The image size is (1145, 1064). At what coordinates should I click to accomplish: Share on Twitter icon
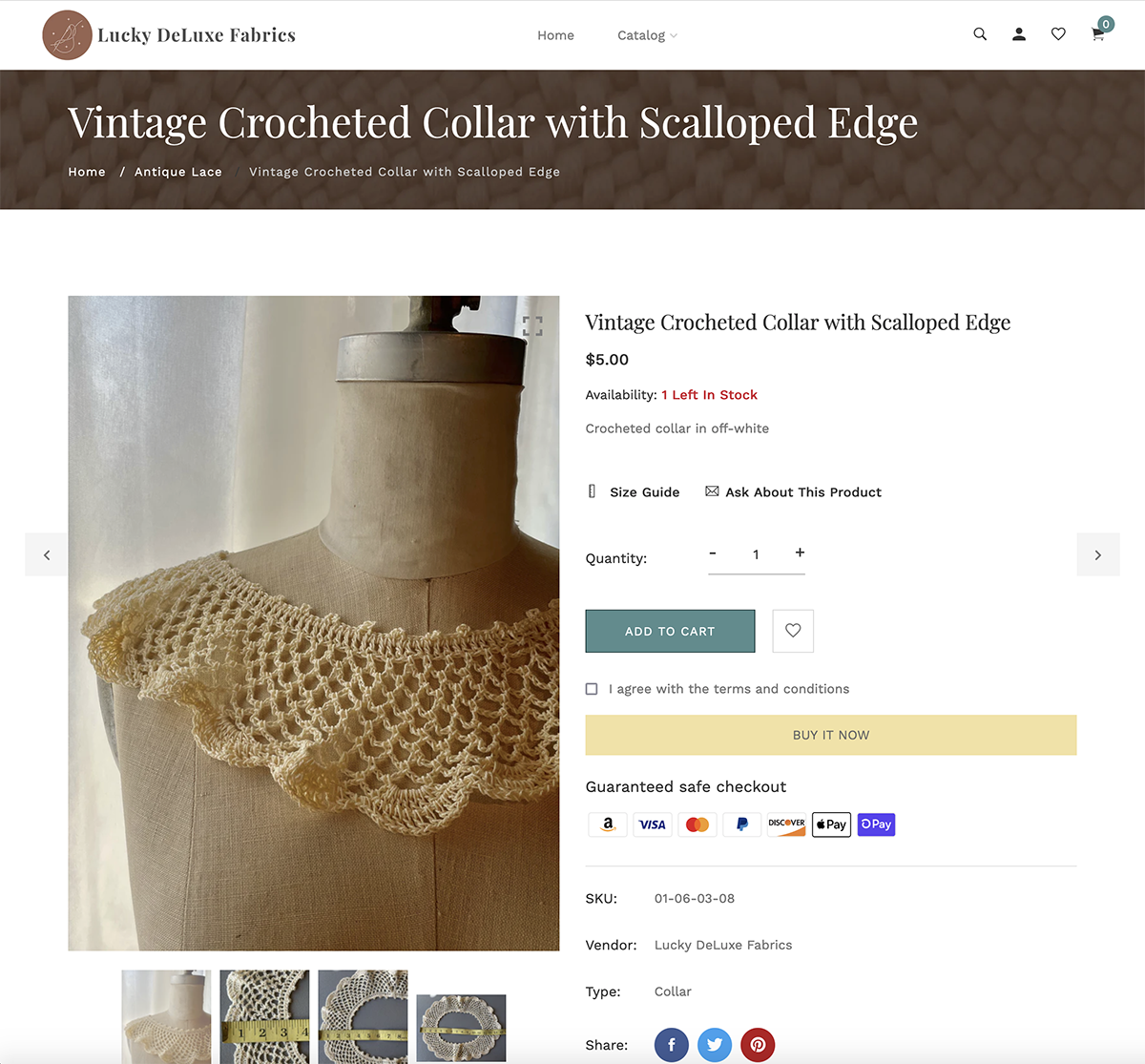pyautogui.click(x=715, y=1045)
